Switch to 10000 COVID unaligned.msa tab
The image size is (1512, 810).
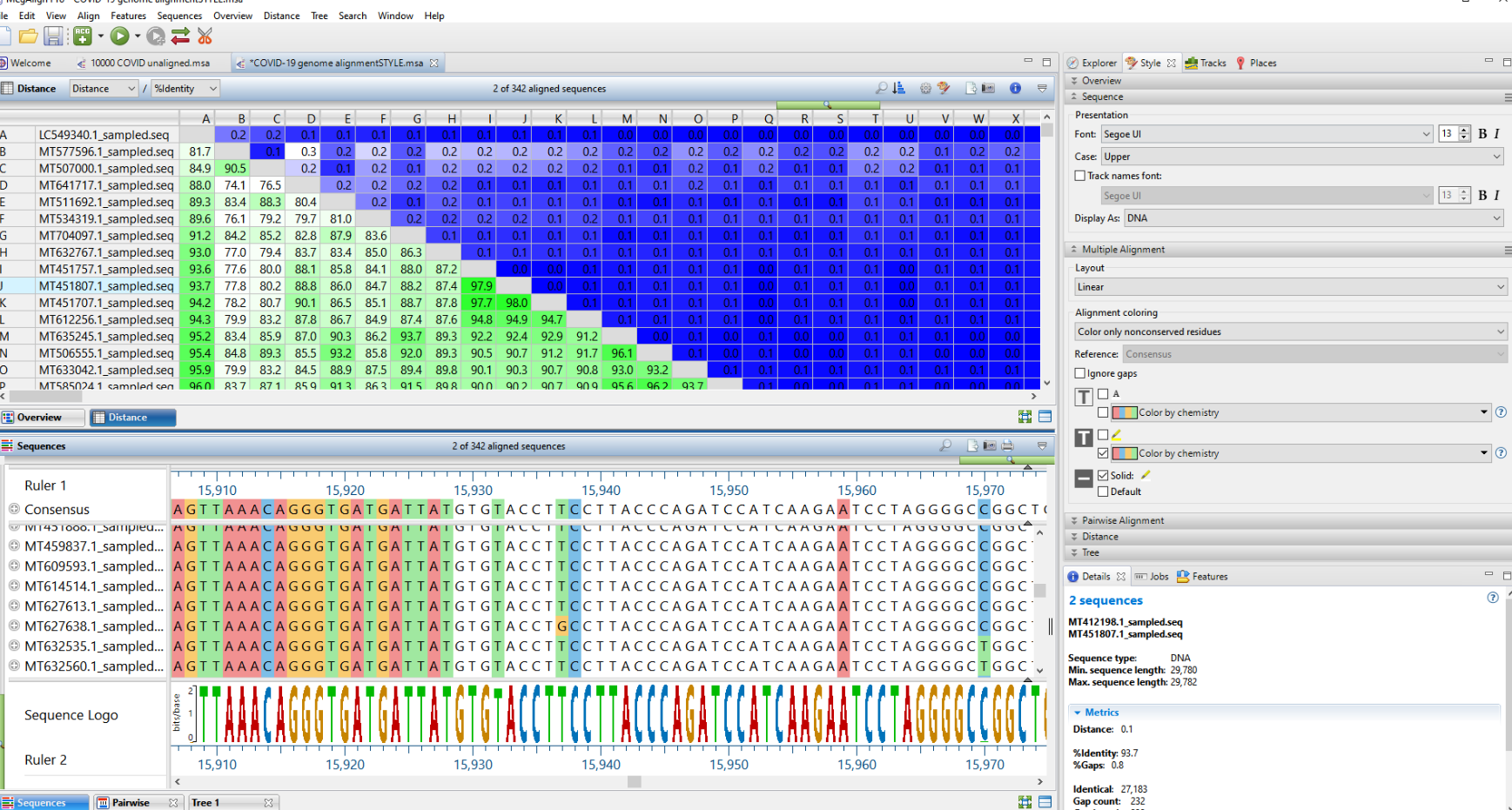144,63
